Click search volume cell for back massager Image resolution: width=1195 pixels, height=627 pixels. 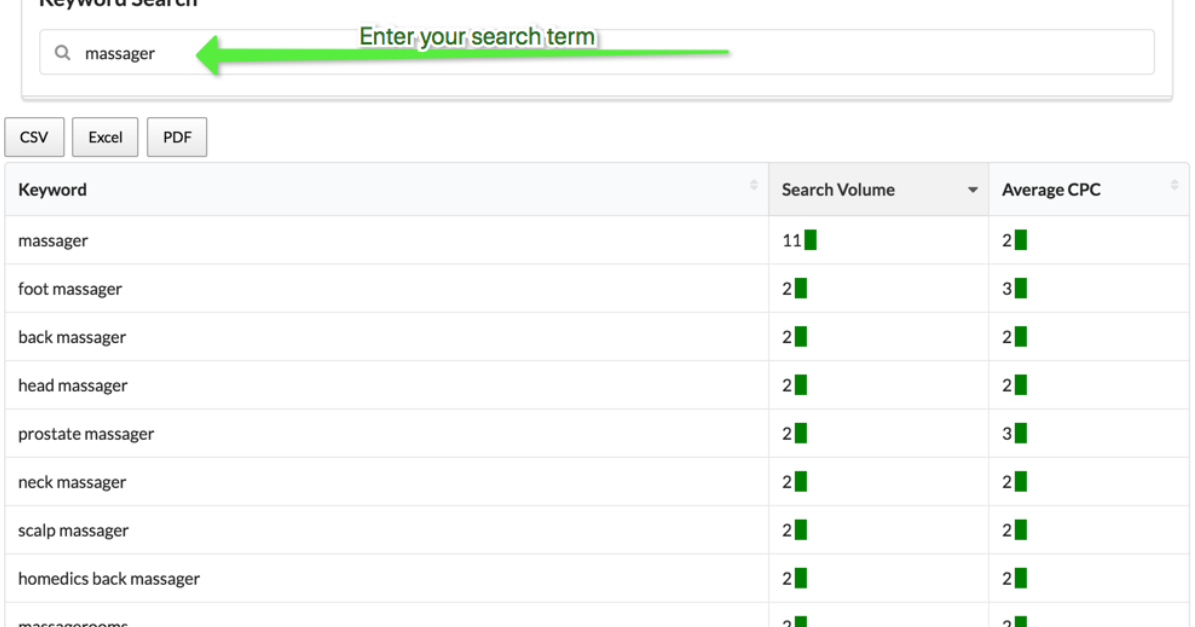(879, 337)
